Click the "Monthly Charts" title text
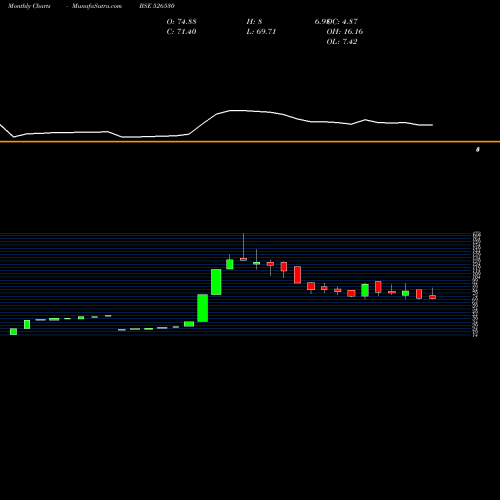The width and height of the screenshot is (500, 500). [29, 6]
